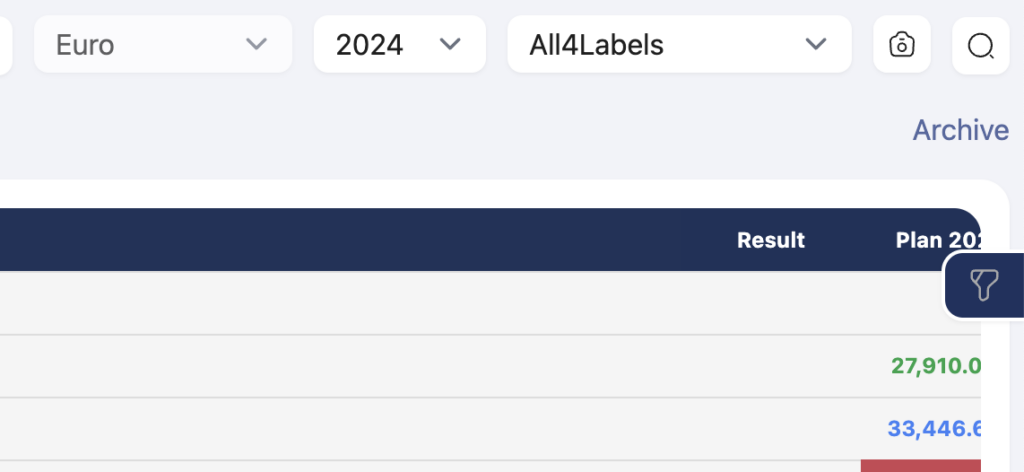Open the search magnifier icon
Image resolution: width=1024 pixels, height=472 pixels.
pyautogui.click(x=980, y=46)
